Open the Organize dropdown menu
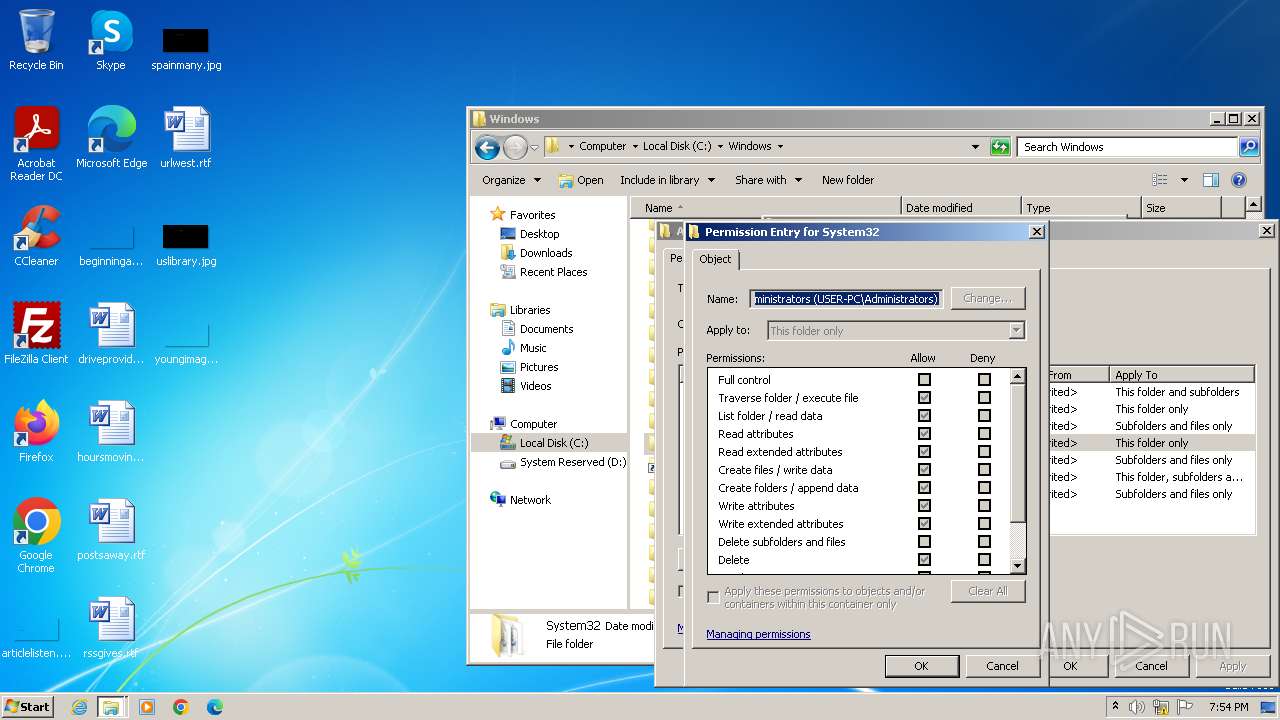 click(511, 180)
